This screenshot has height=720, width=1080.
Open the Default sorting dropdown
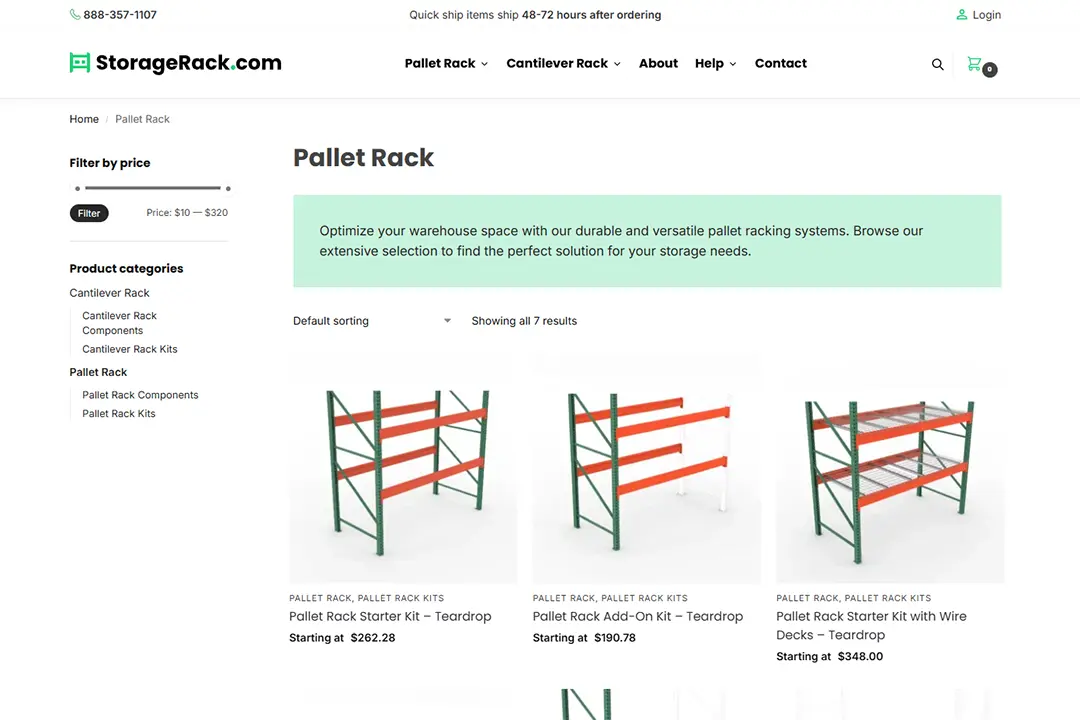pos(372,321)
